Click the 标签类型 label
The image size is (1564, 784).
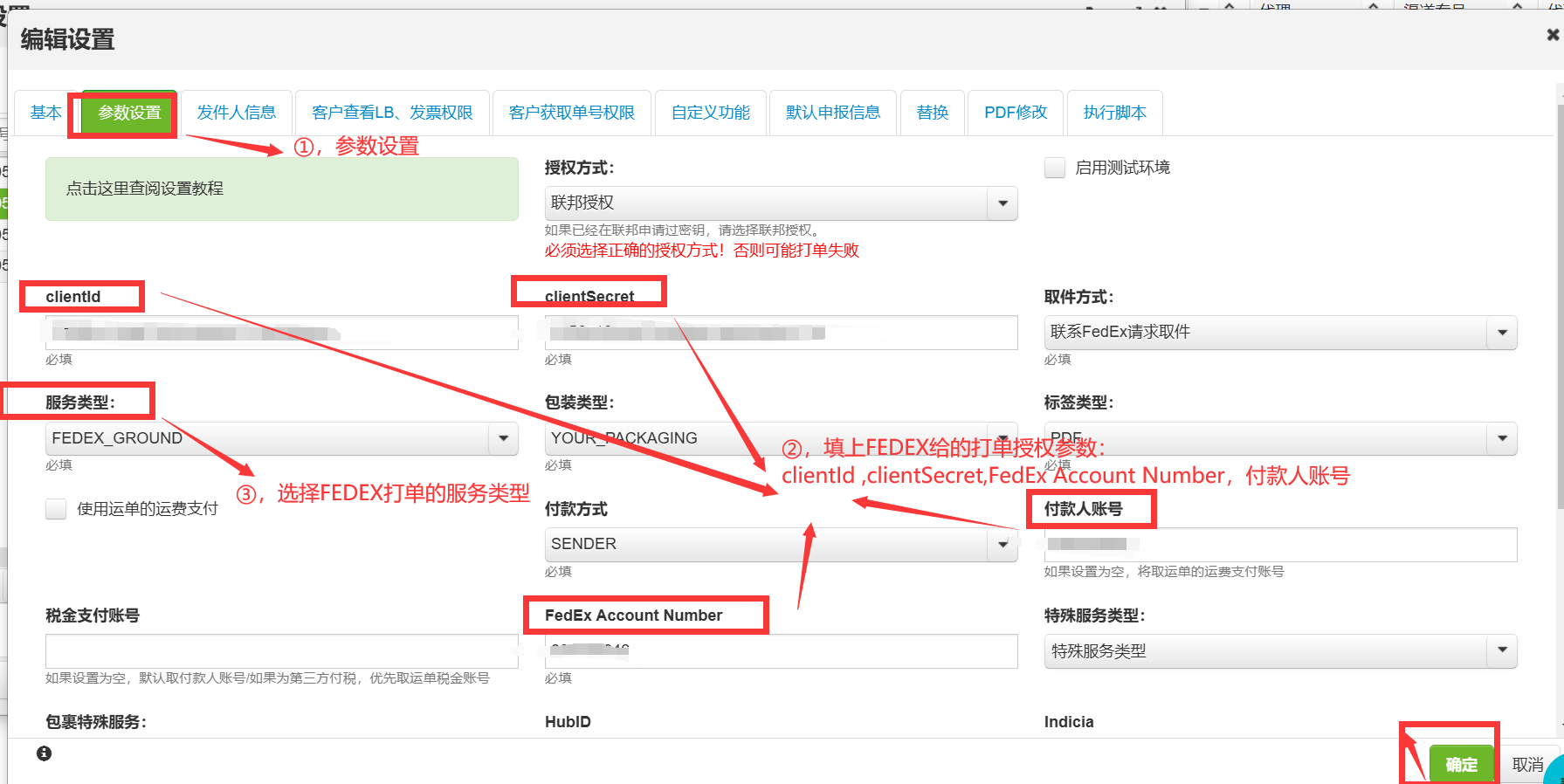[1079, 402]
